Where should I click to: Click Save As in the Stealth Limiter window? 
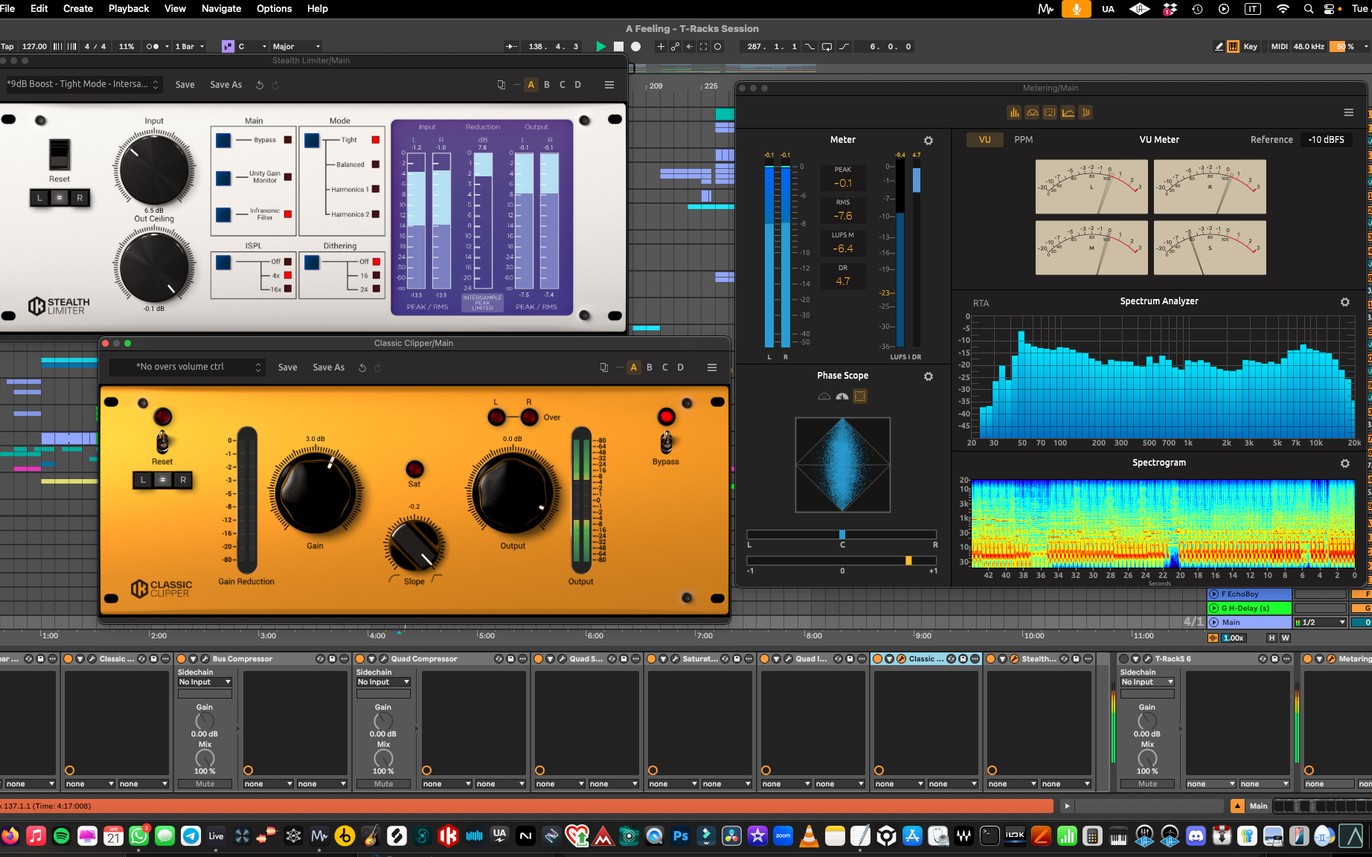[226, 85]
